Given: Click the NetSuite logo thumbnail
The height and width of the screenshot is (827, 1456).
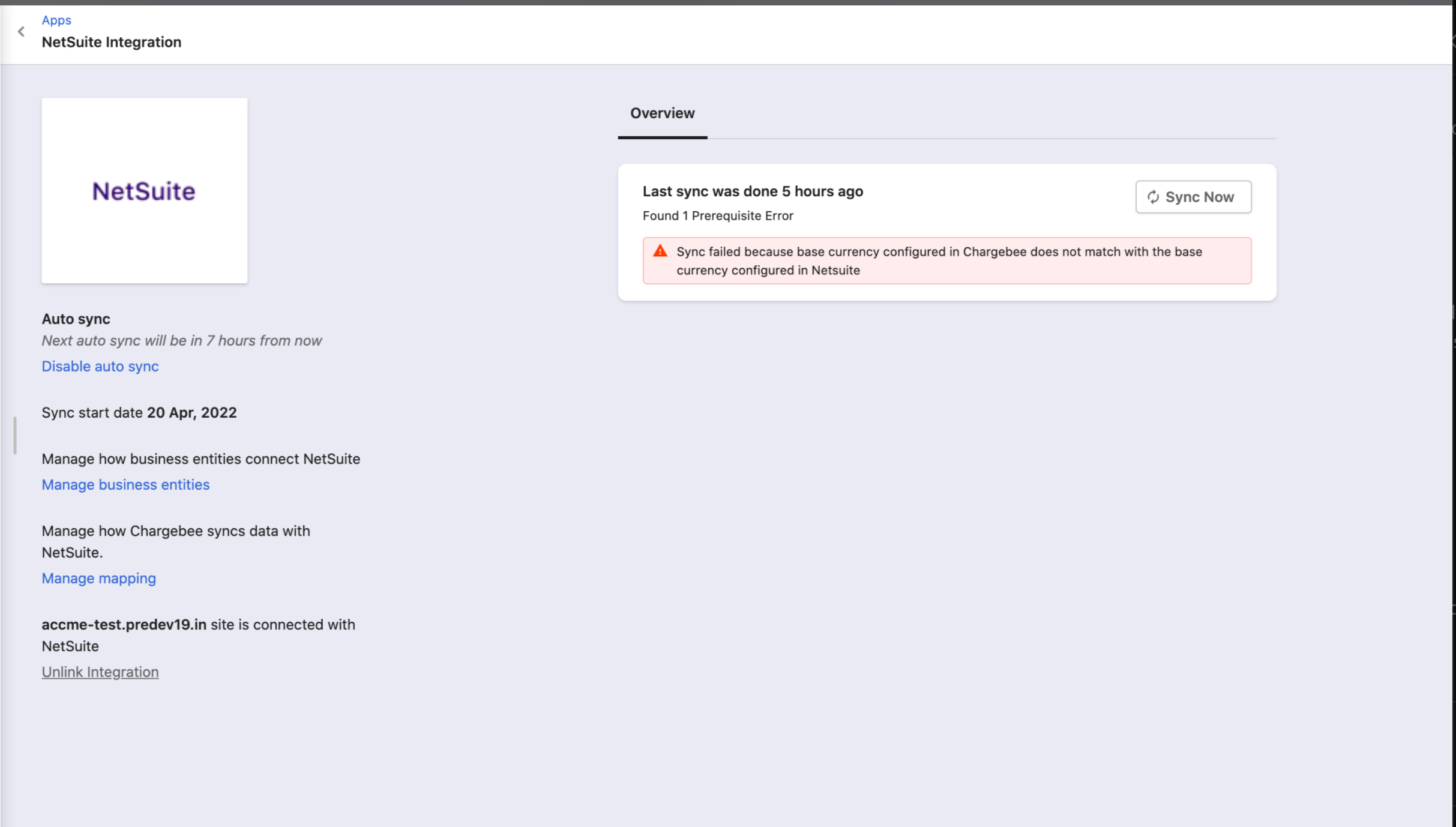Looking at the screenshot, I should (x=144, y=191).
